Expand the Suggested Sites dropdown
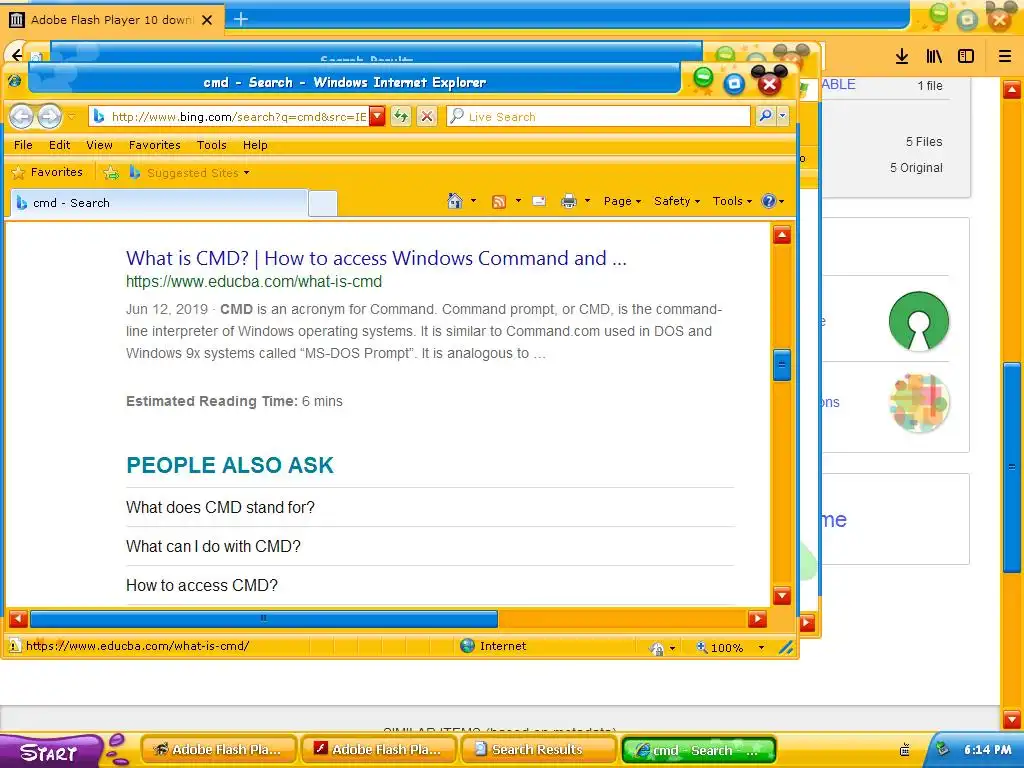This screenshot has width=1024, height=768. pyautogui.click(x=246, y=173)
